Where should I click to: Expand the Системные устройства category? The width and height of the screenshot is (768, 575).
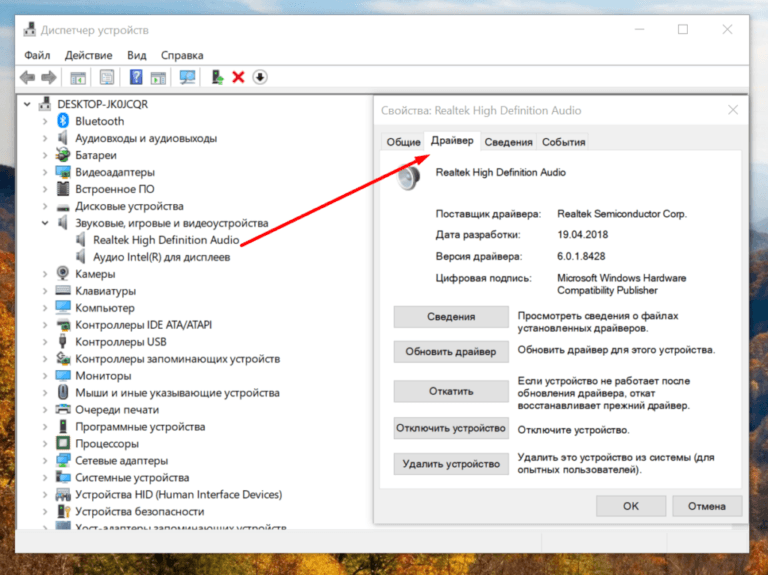pyautogui.click(x=45, y=478)
